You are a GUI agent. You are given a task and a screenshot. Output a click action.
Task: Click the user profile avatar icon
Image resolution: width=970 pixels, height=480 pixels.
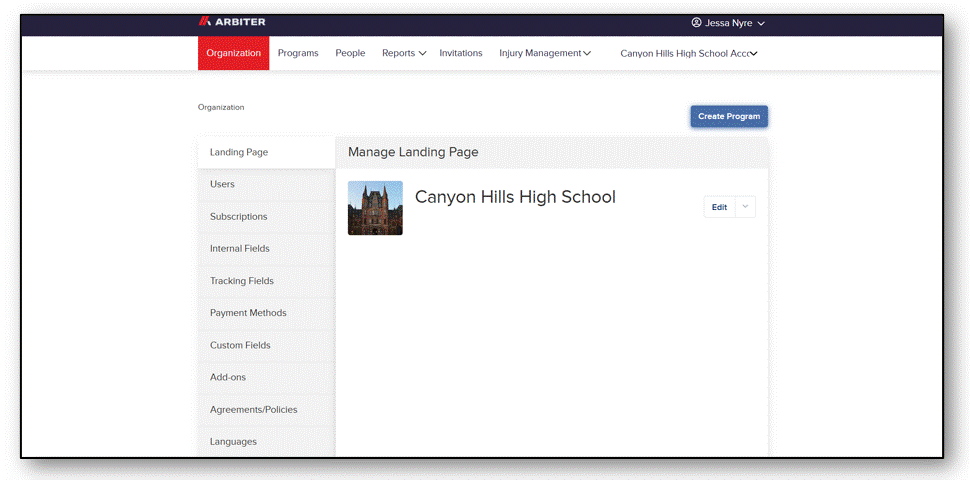[x=697, y=22]
